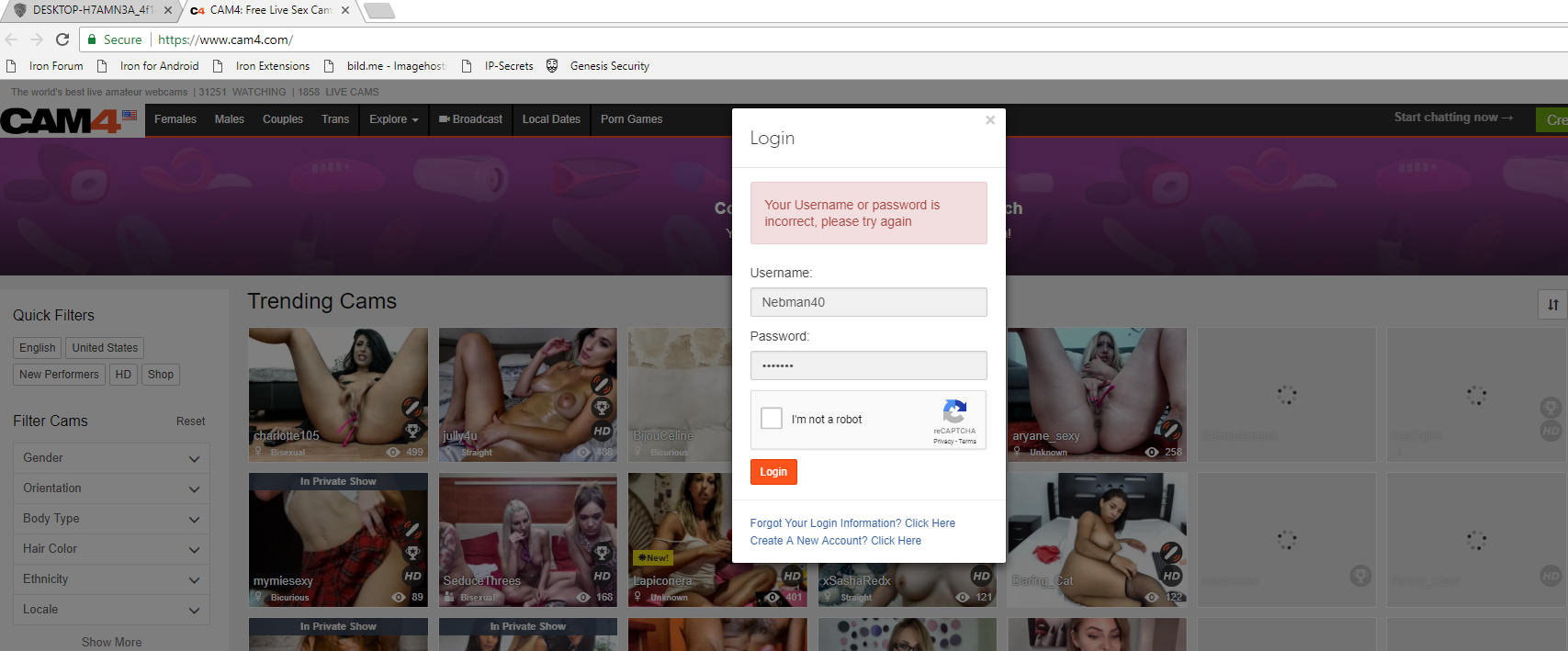Toggle the English quick filter
The width and height of the screenshot is (1568, 651).
pos(37,348)
